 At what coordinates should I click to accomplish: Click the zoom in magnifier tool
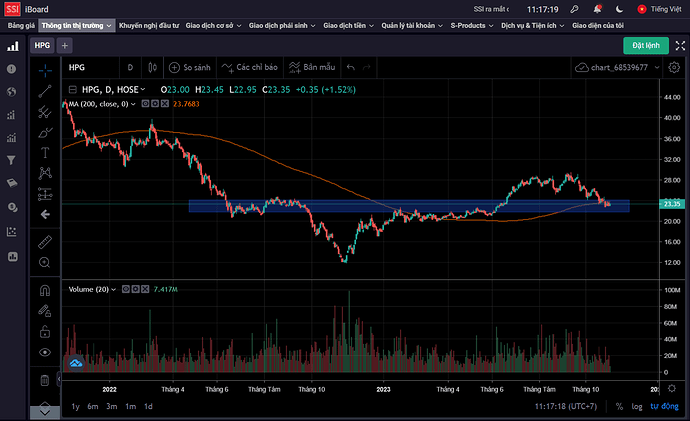coord(45,263)
